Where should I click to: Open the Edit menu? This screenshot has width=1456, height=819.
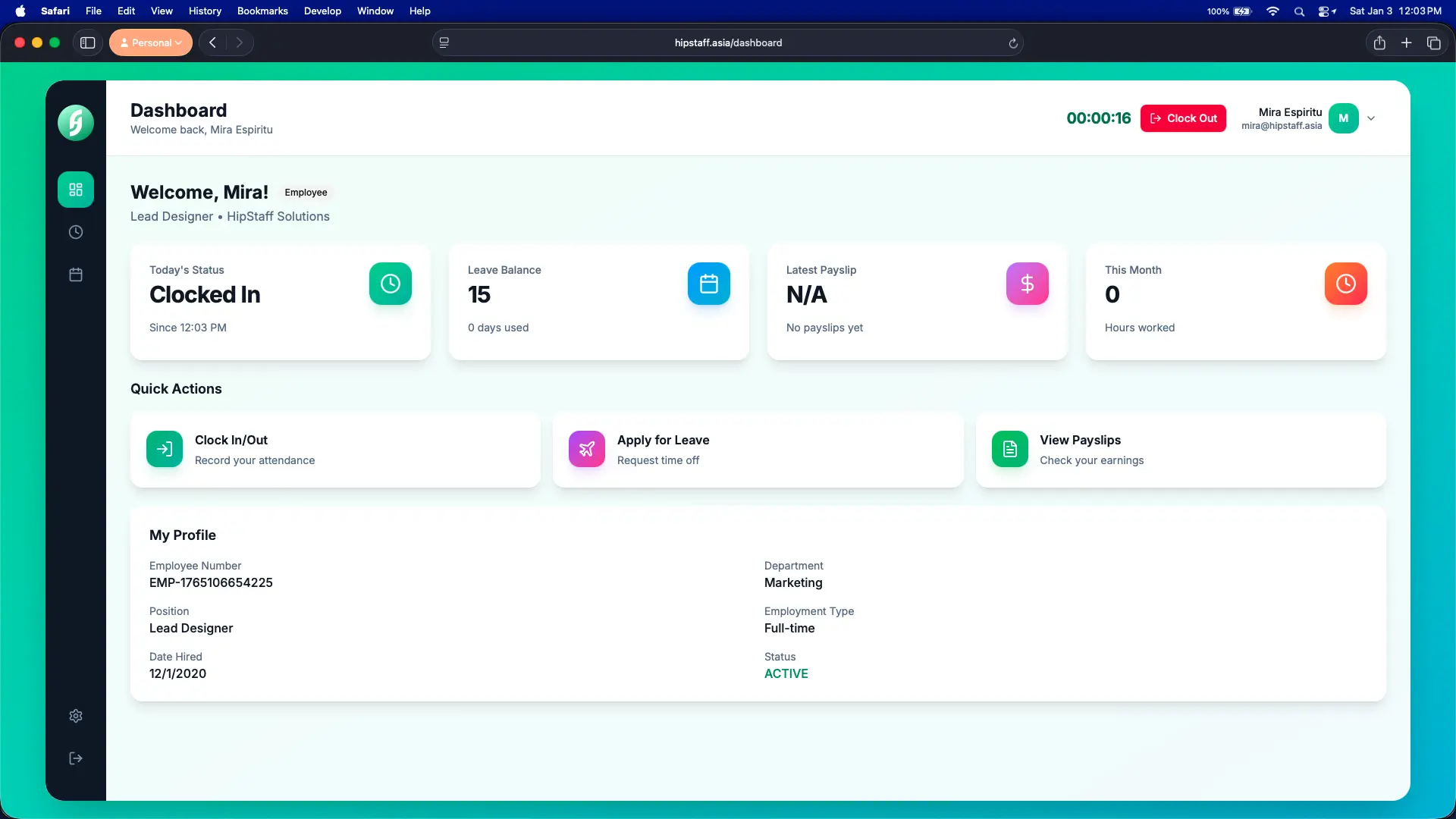pos(126,11)
